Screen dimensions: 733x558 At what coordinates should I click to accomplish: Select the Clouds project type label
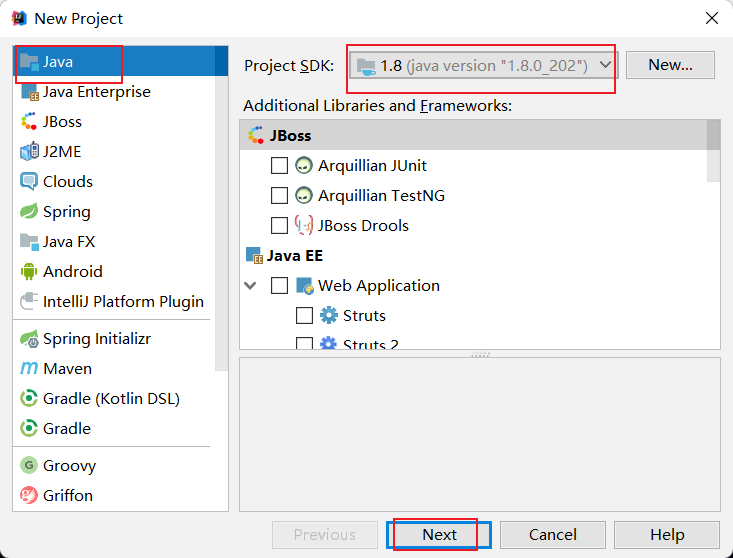(x=68, y=181)
